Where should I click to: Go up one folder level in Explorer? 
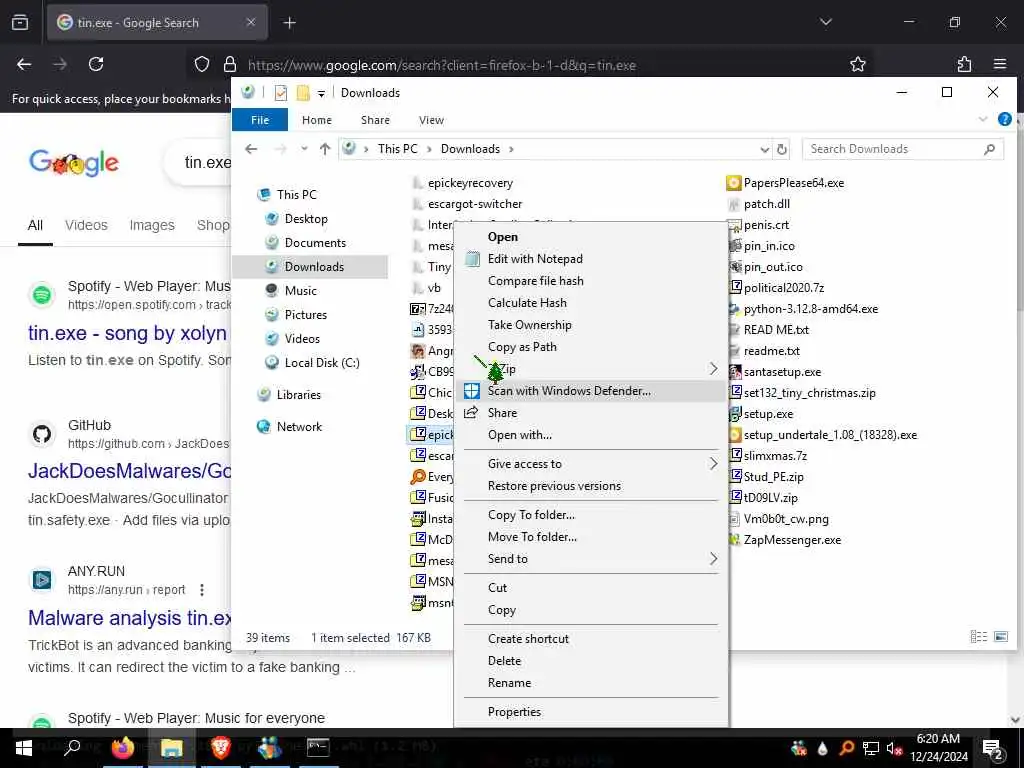coord(325,149)
